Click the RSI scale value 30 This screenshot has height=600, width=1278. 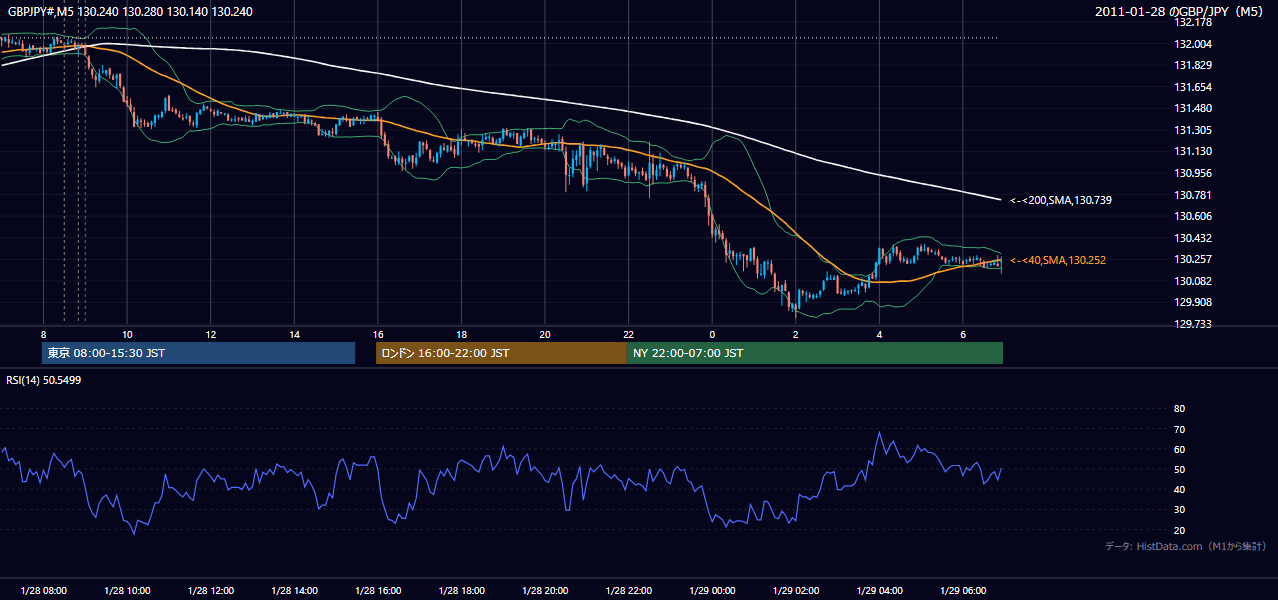[1179, 510]
